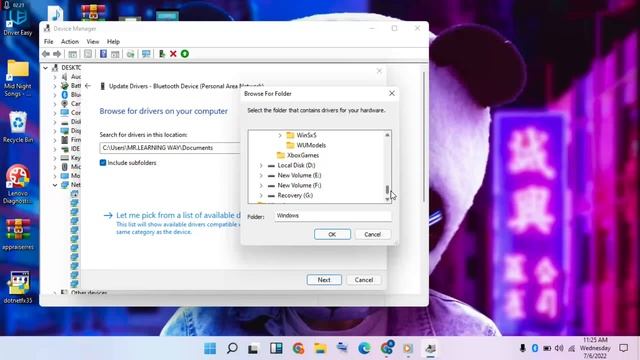Open taskbar Search magnifier
640x360 pixels.
tap(232, 348)
